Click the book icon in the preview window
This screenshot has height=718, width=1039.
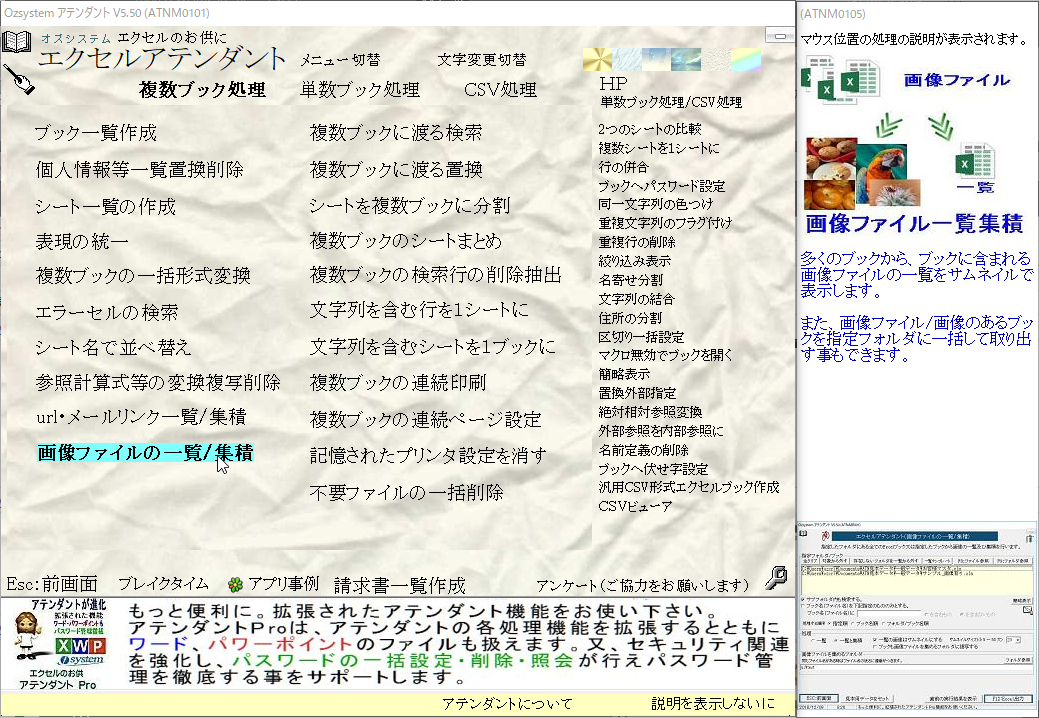pos(804,534)
